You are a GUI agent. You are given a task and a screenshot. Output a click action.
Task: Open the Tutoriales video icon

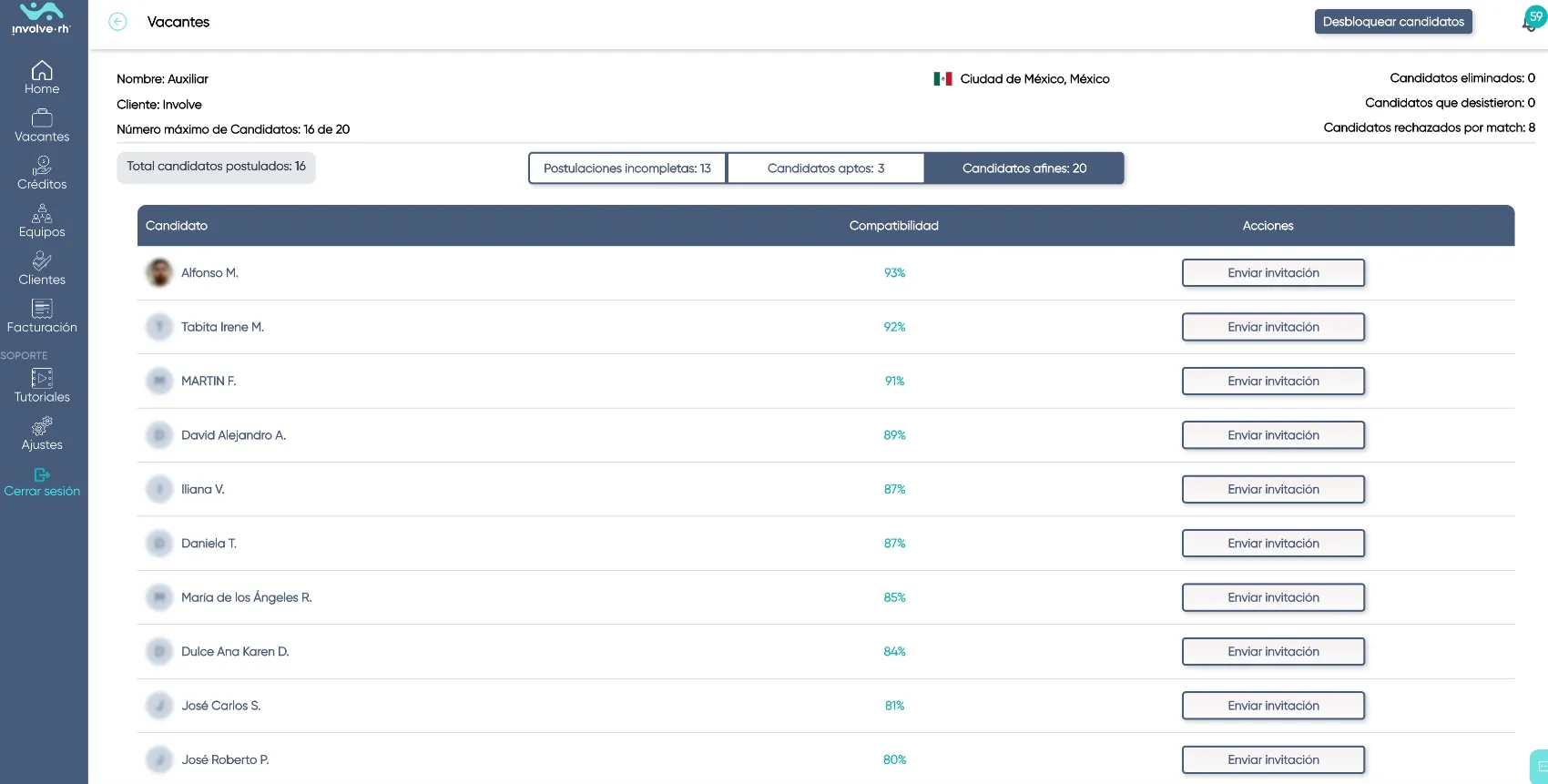(x=42, y=378)
